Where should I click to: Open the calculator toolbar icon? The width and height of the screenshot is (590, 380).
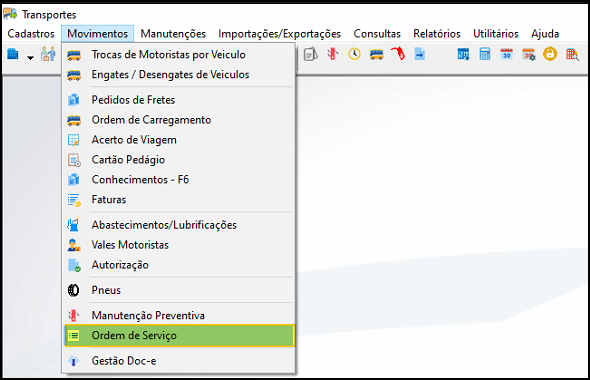pos(485,54)
